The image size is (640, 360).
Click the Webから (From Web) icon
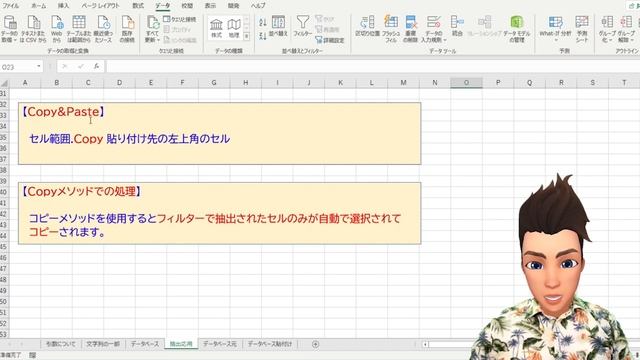56,29
